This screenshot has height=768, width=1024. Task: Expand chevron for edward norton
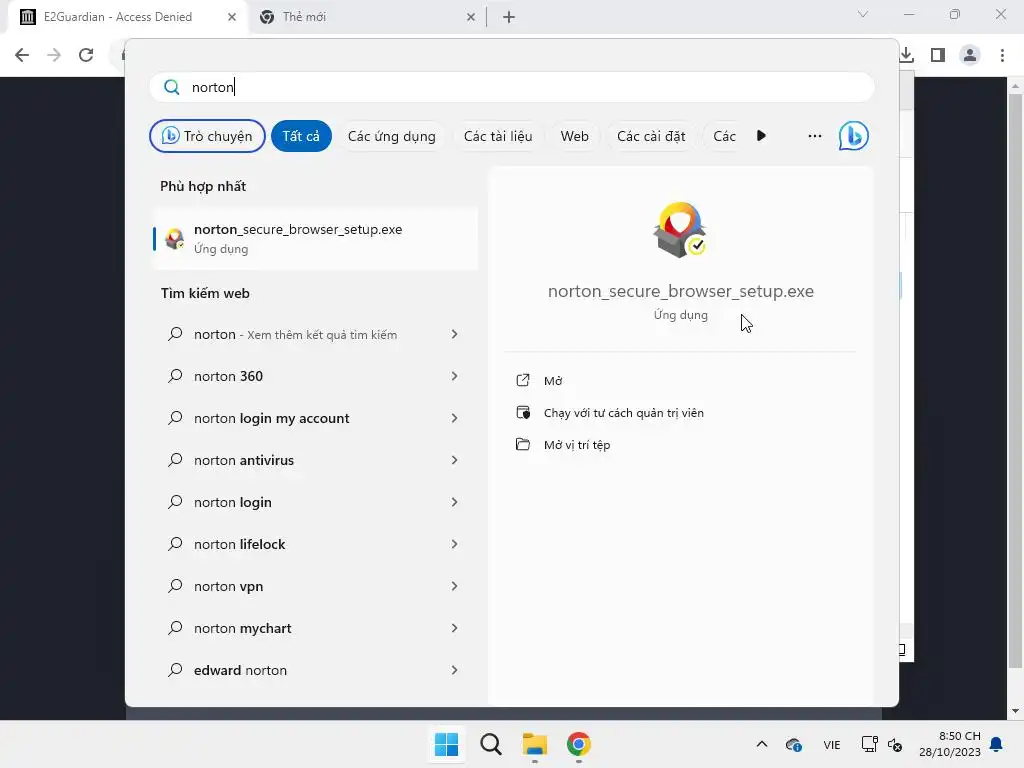(x=455, y=670)
